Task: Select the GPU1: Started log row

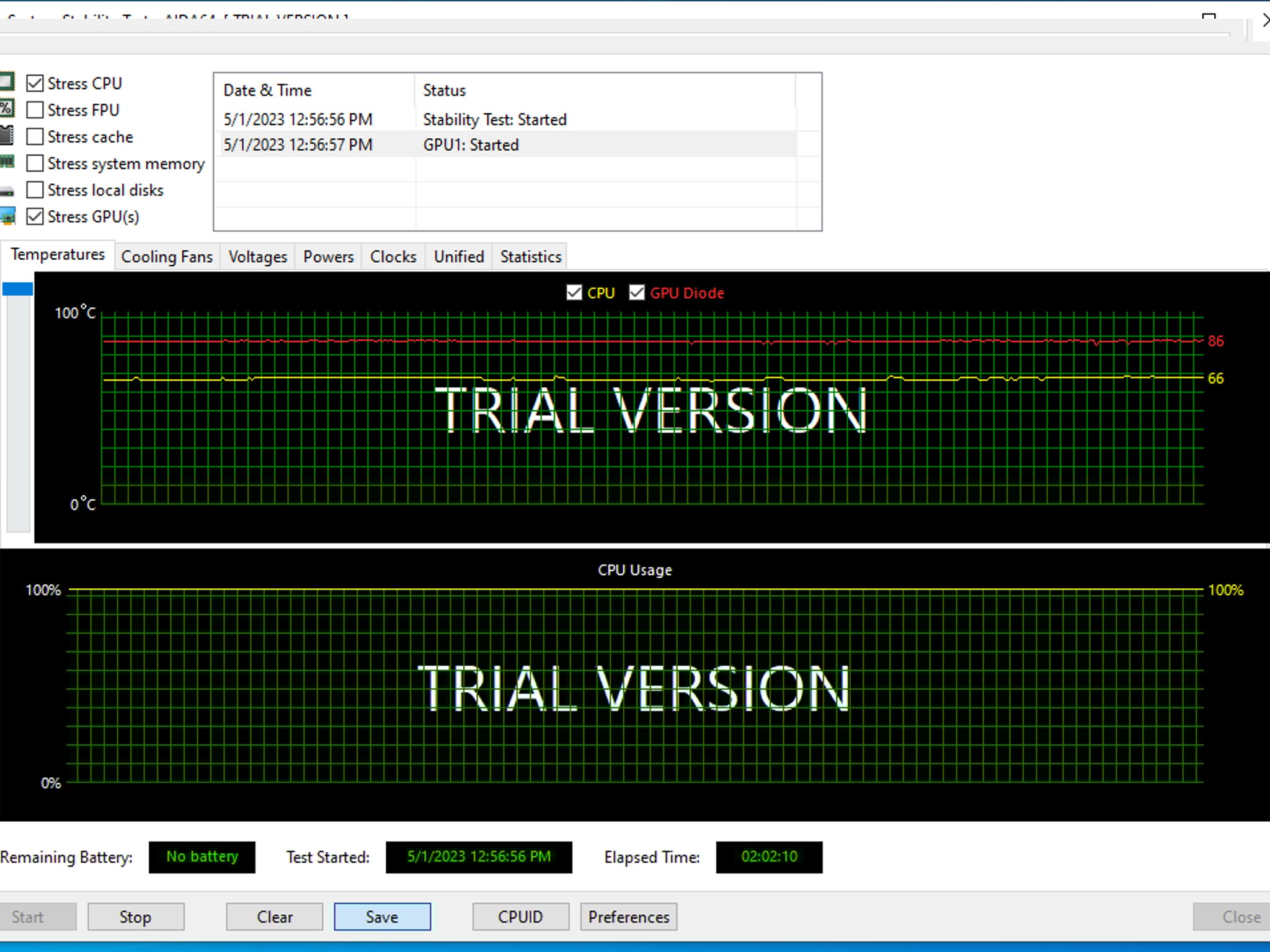Action: point(471,145)
